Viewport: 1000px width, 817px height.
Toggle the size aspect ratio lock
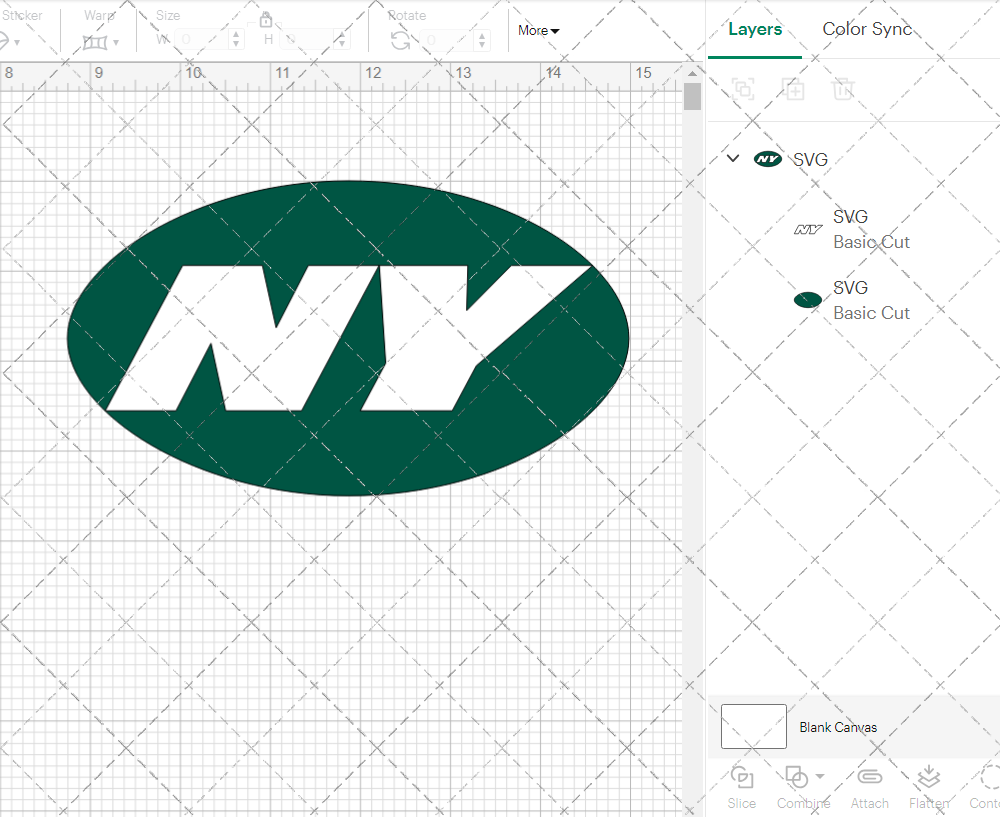[266, 20]
